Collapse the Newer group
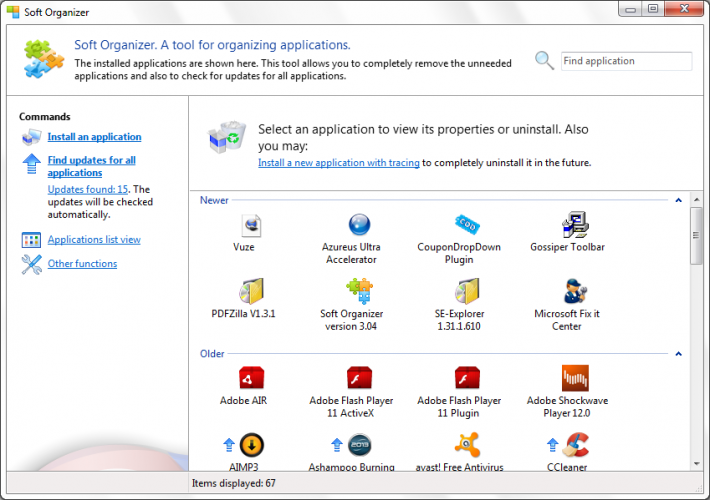 click(x=678, y=200)
